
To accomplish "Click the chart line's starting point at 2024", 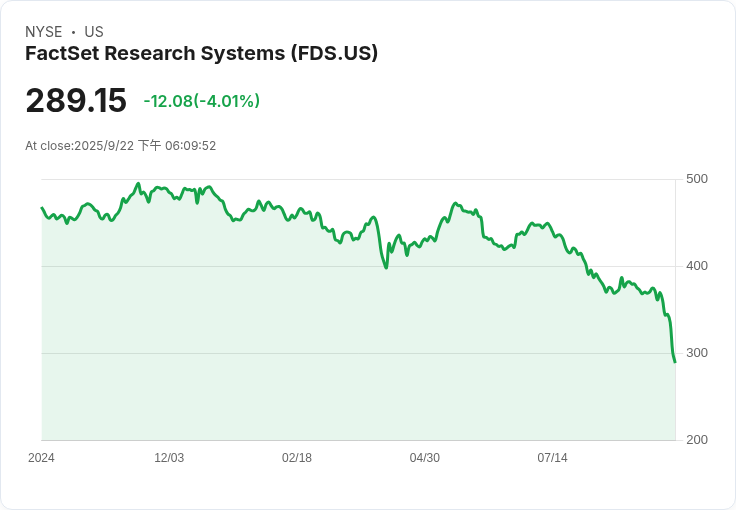I will coord(42,207).
